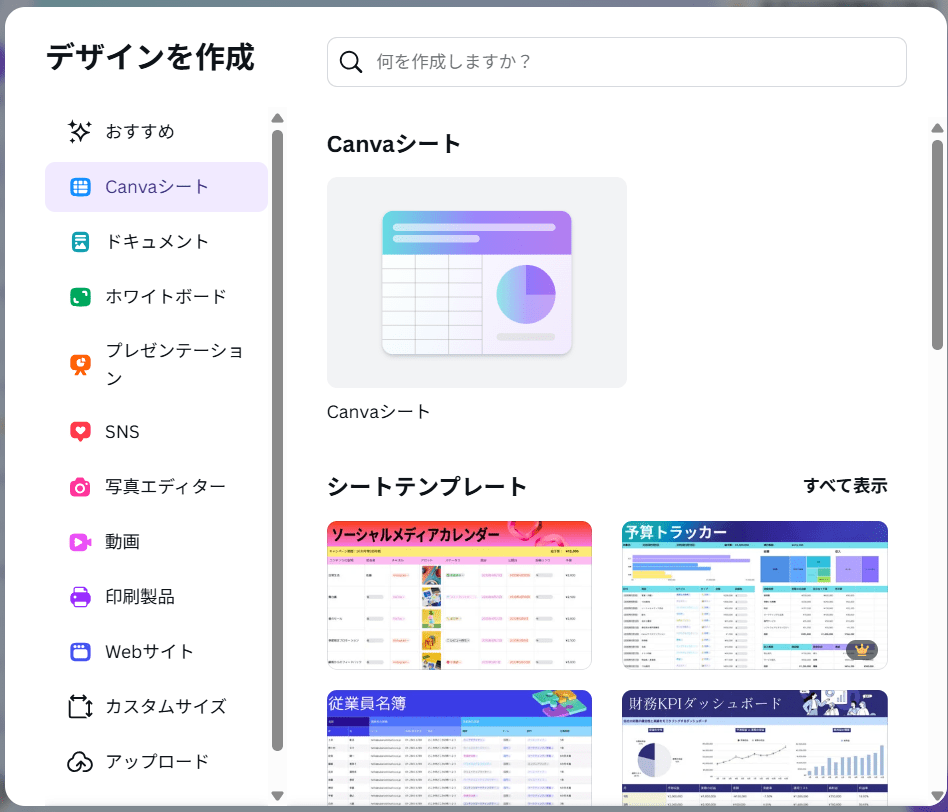Click the Canvaシート grid icon in sidebar
The width and height of the screenshot is (948, 812).
tap(80, 187)
